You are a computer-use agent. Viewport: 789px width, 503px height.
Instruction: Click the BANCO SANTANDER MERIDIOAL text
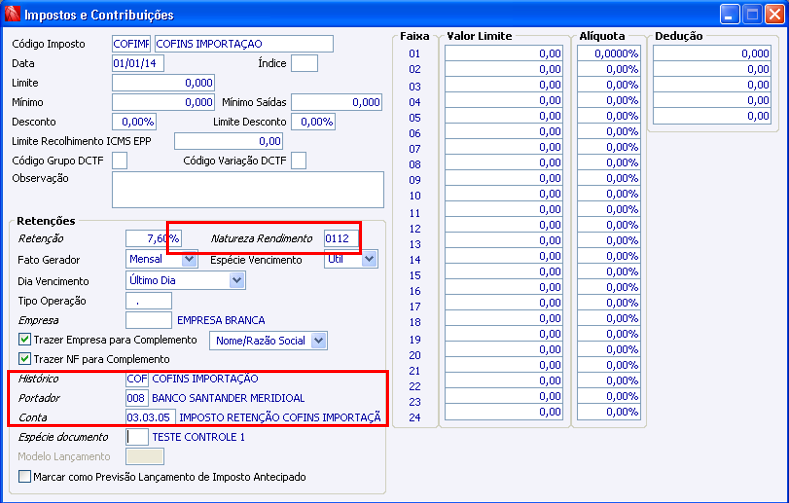[x=228, y=398]
